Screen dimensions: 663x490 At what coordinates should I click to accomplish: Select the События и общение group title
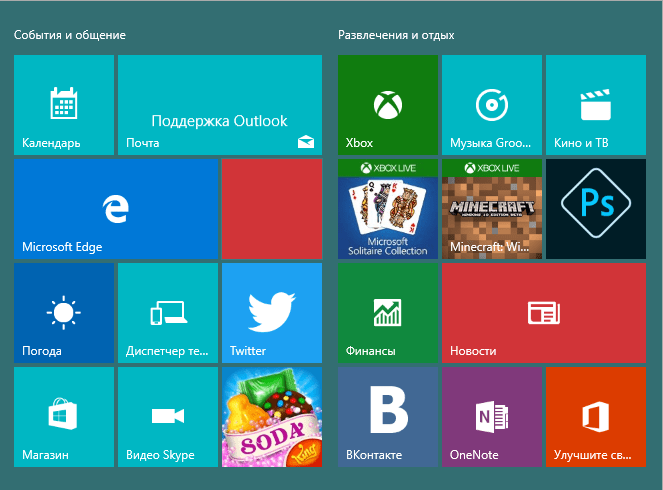[70, 35]
